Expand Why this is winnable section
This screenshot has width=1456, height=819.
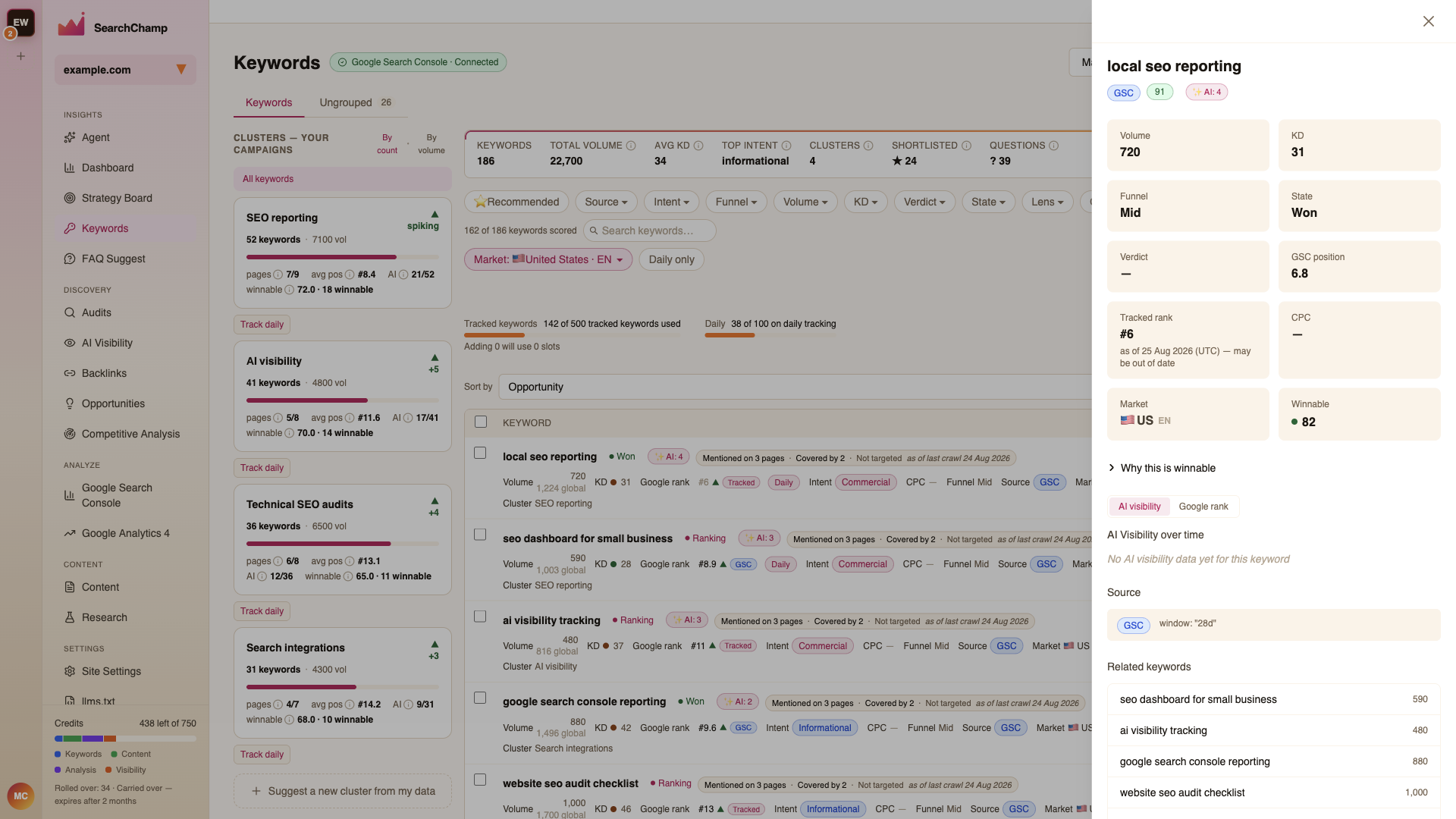tap(1162, 468)
